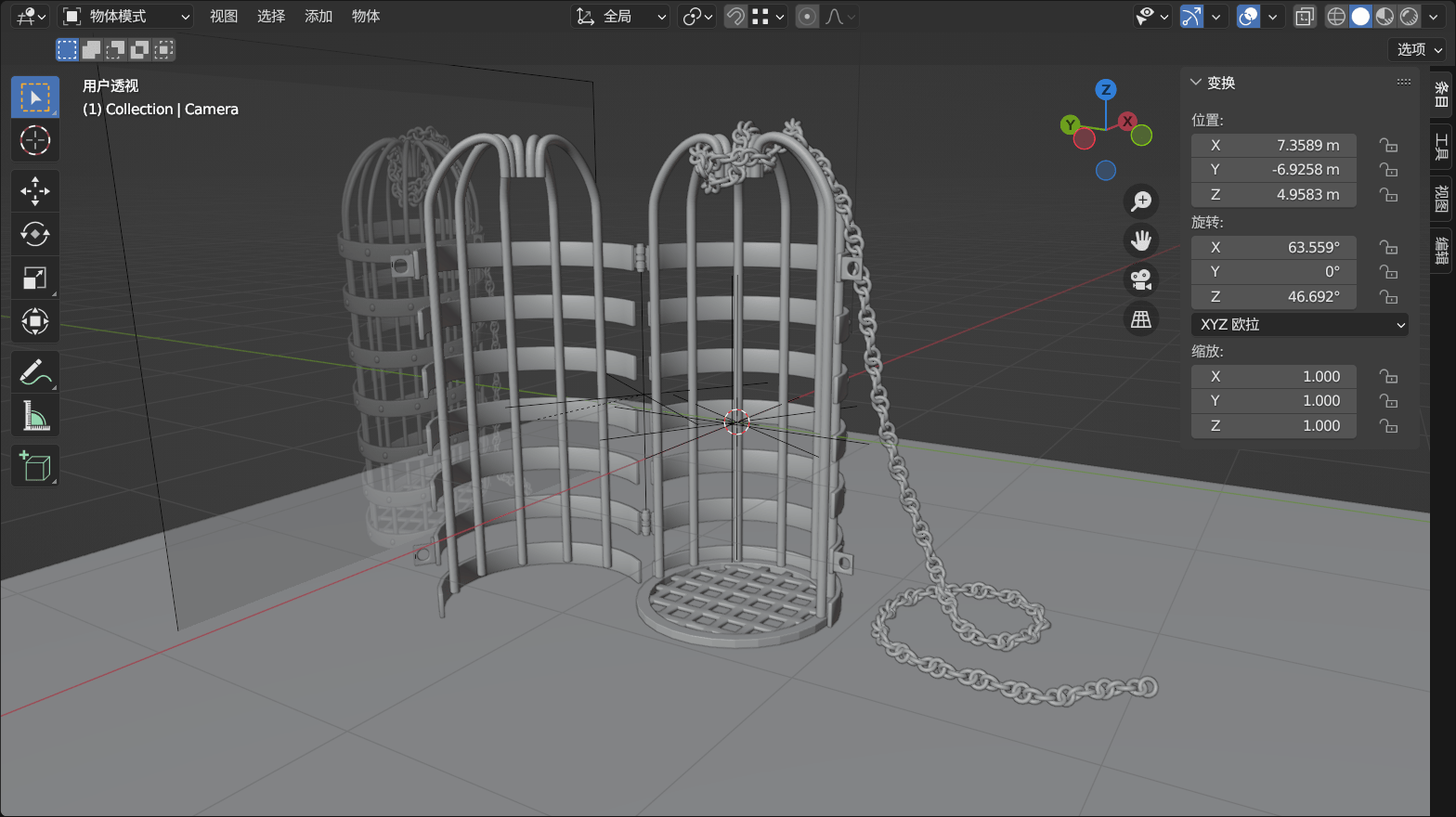This screenshot has height=817, width=1456.
Task: Click the rotation Z field 46.692°
Action: click(x=1274, y=297)
